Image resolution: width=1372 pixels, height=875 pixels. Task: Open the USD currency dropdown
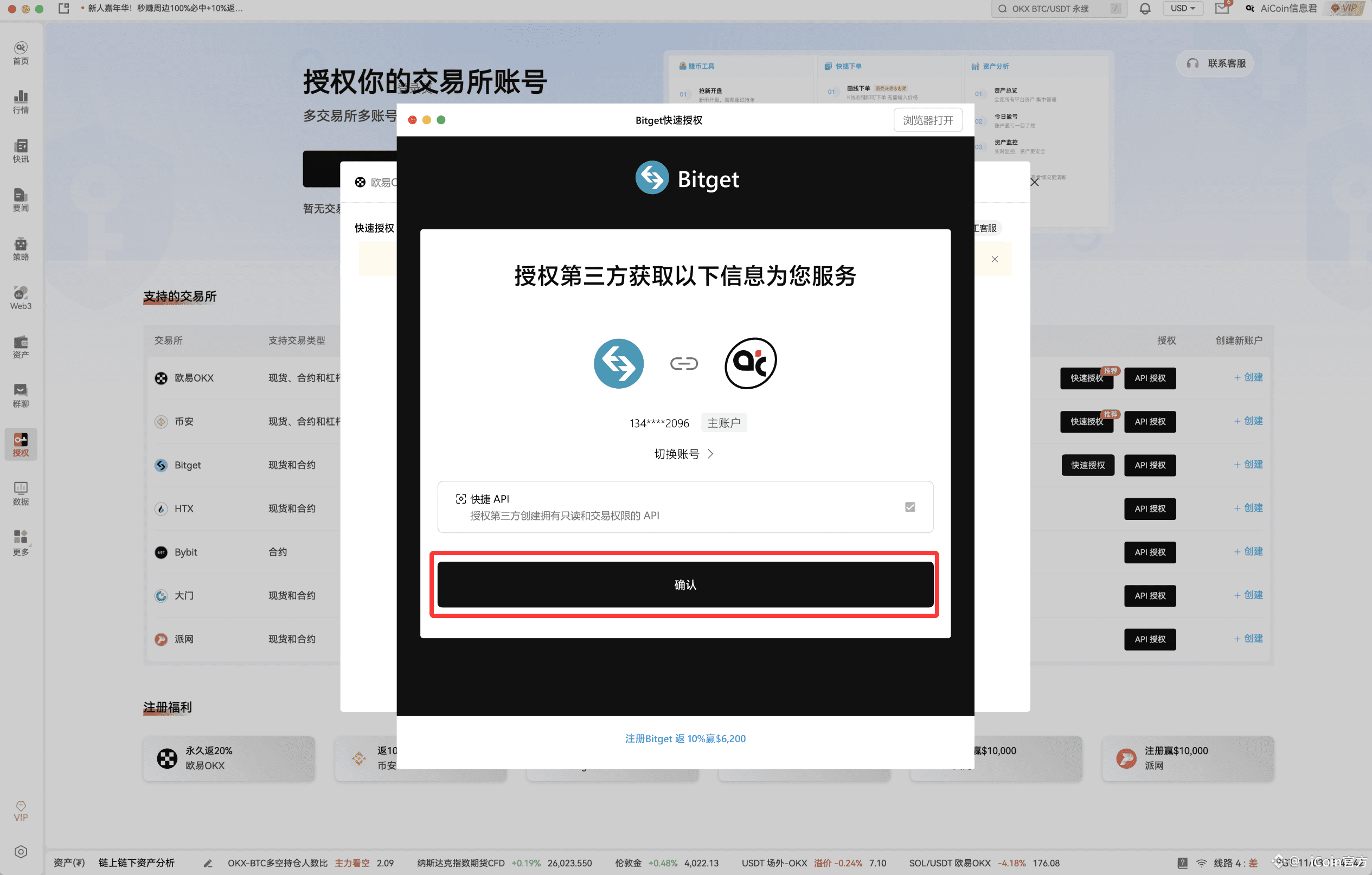tap(1183, 8)
